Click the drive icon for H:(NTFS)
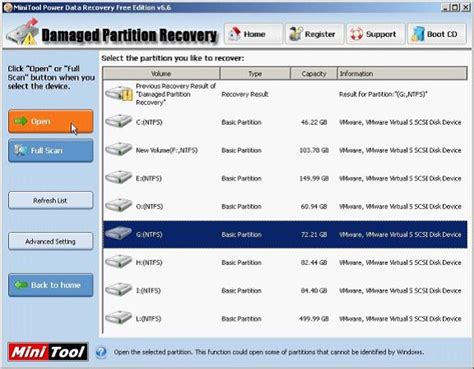 pos(119,262)
